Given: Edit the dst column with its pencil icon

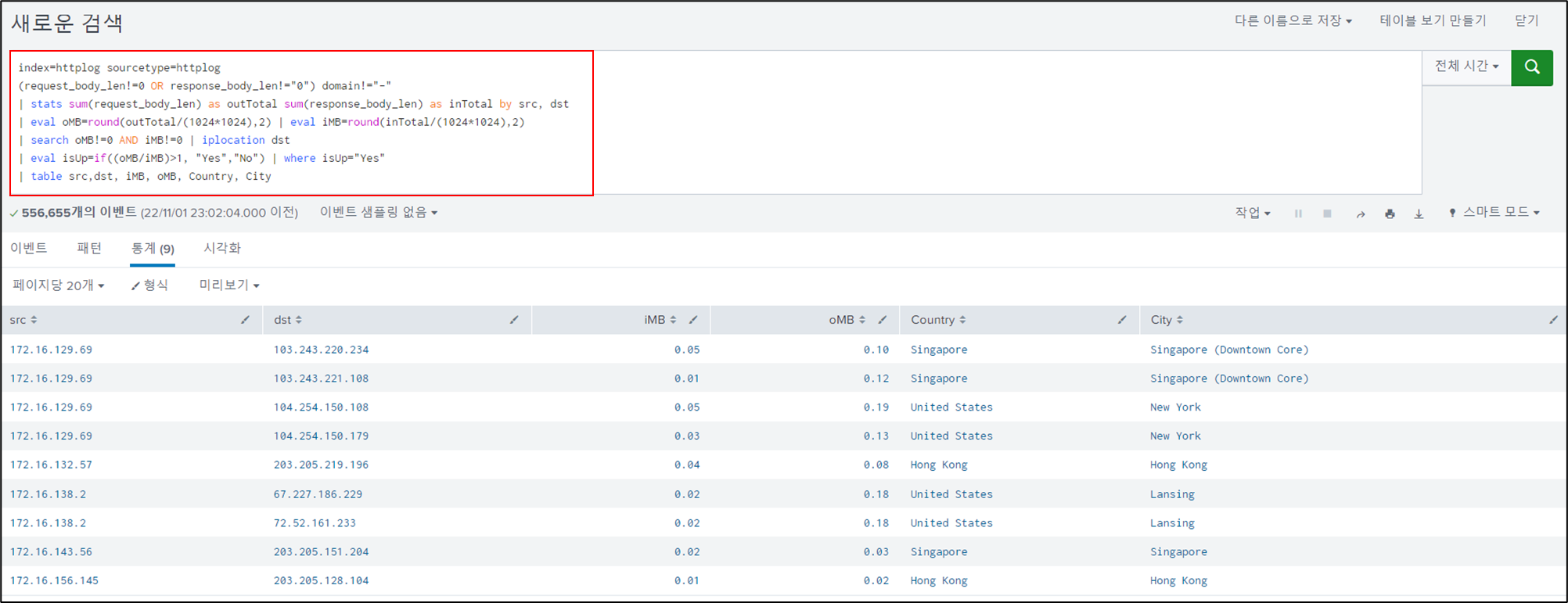Looking at the screenshot, I should 514,320.
